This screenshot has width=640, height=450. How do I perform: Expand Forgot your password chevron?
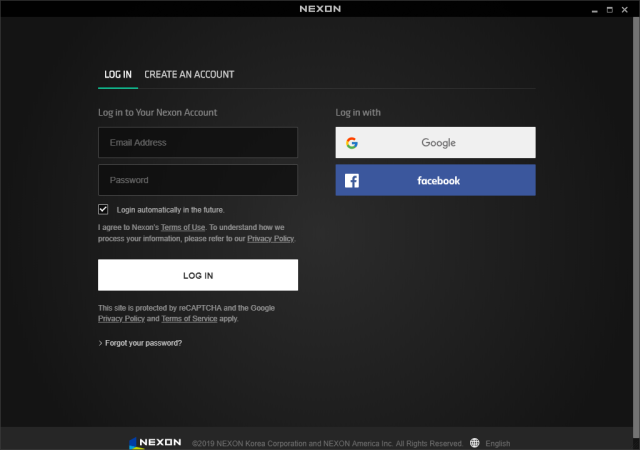pyautogui.click(x=101, y=343)
